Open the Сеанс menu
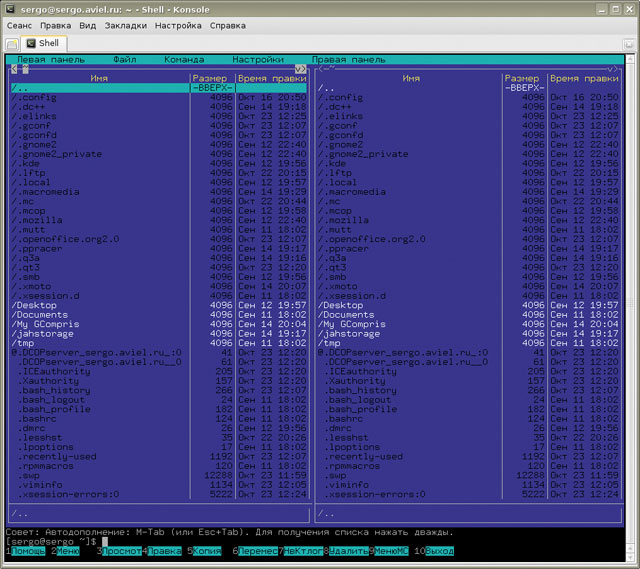This screenshot has height=569, width=640. (19, 26)
